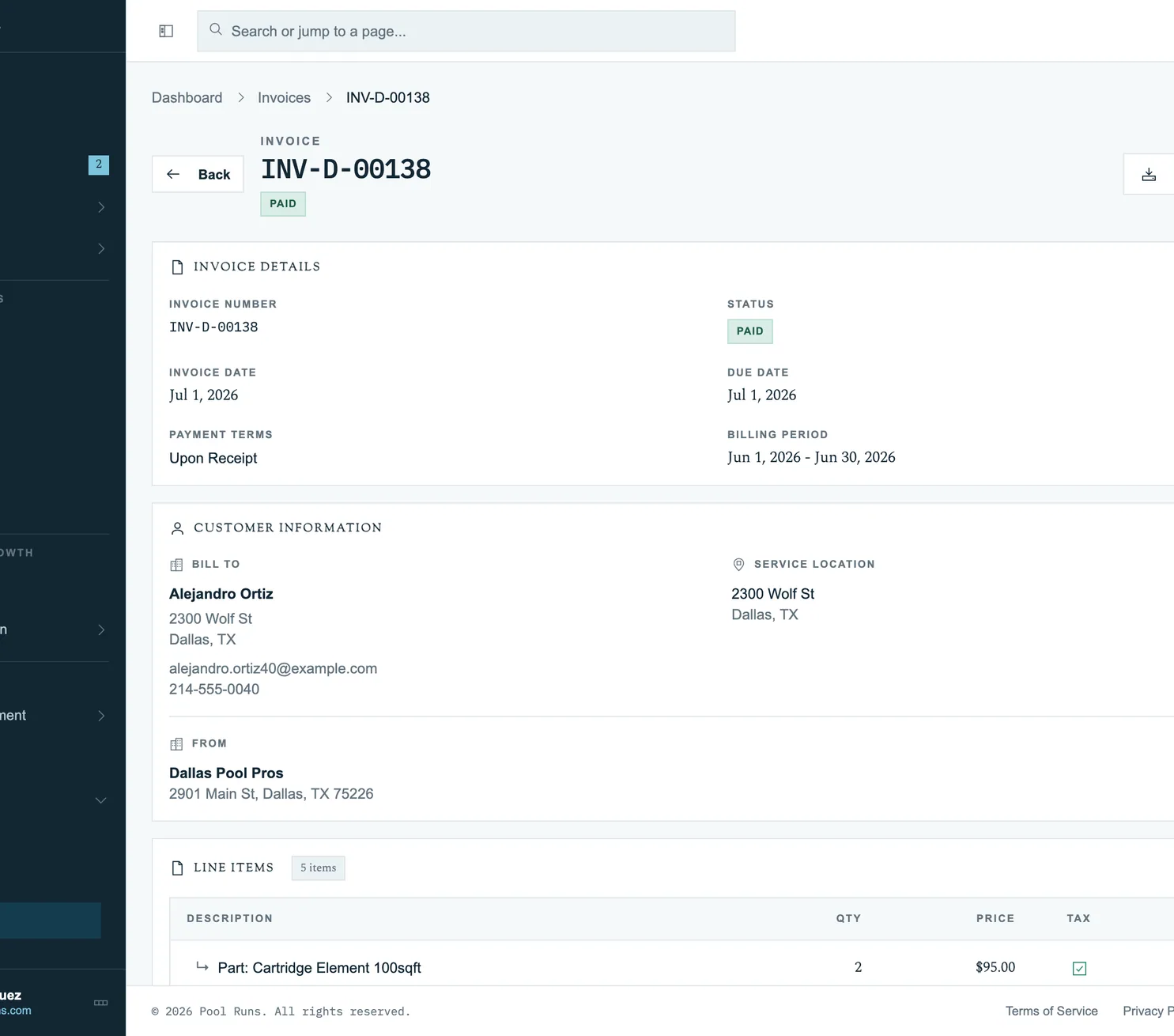Expand sidebar item chevron under OWTH heading
Screen dimensions: 1174x1036
(101, 630)
